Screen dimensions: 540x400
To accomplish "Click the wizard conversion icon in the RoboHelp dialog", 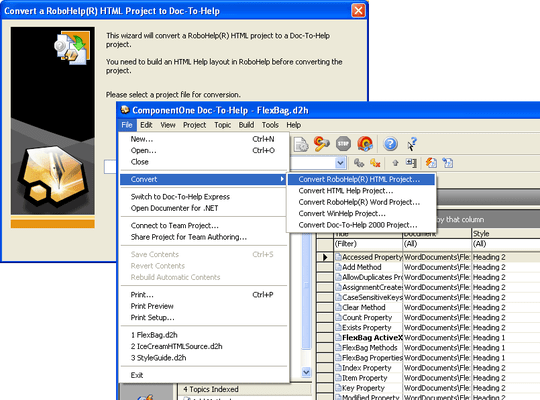I will coord(72,48).
